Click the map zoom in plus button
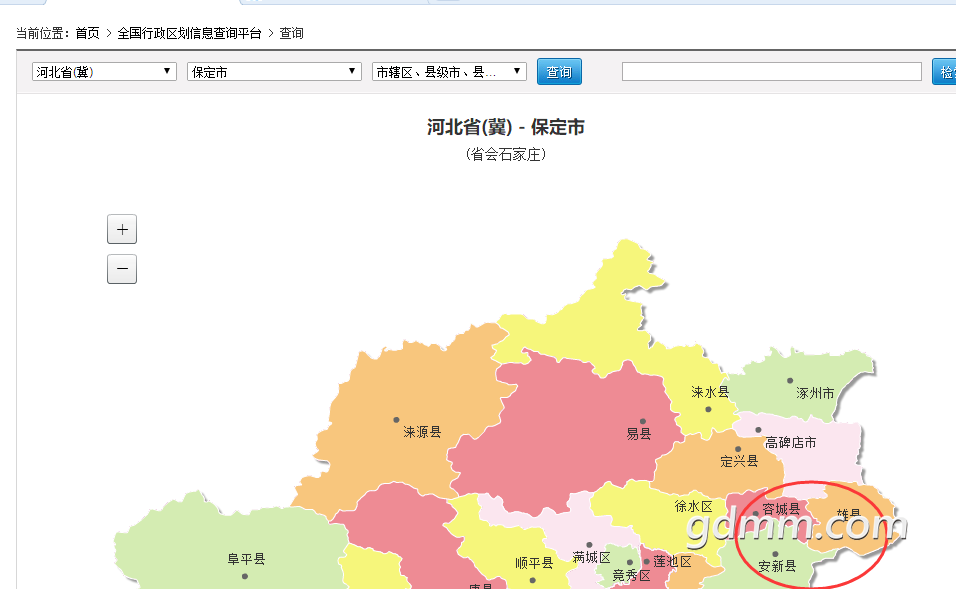 [122, 229]
